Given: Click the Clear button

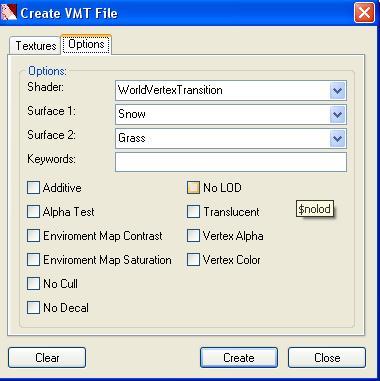Looking at the screenshot, I should coord(47,358).
